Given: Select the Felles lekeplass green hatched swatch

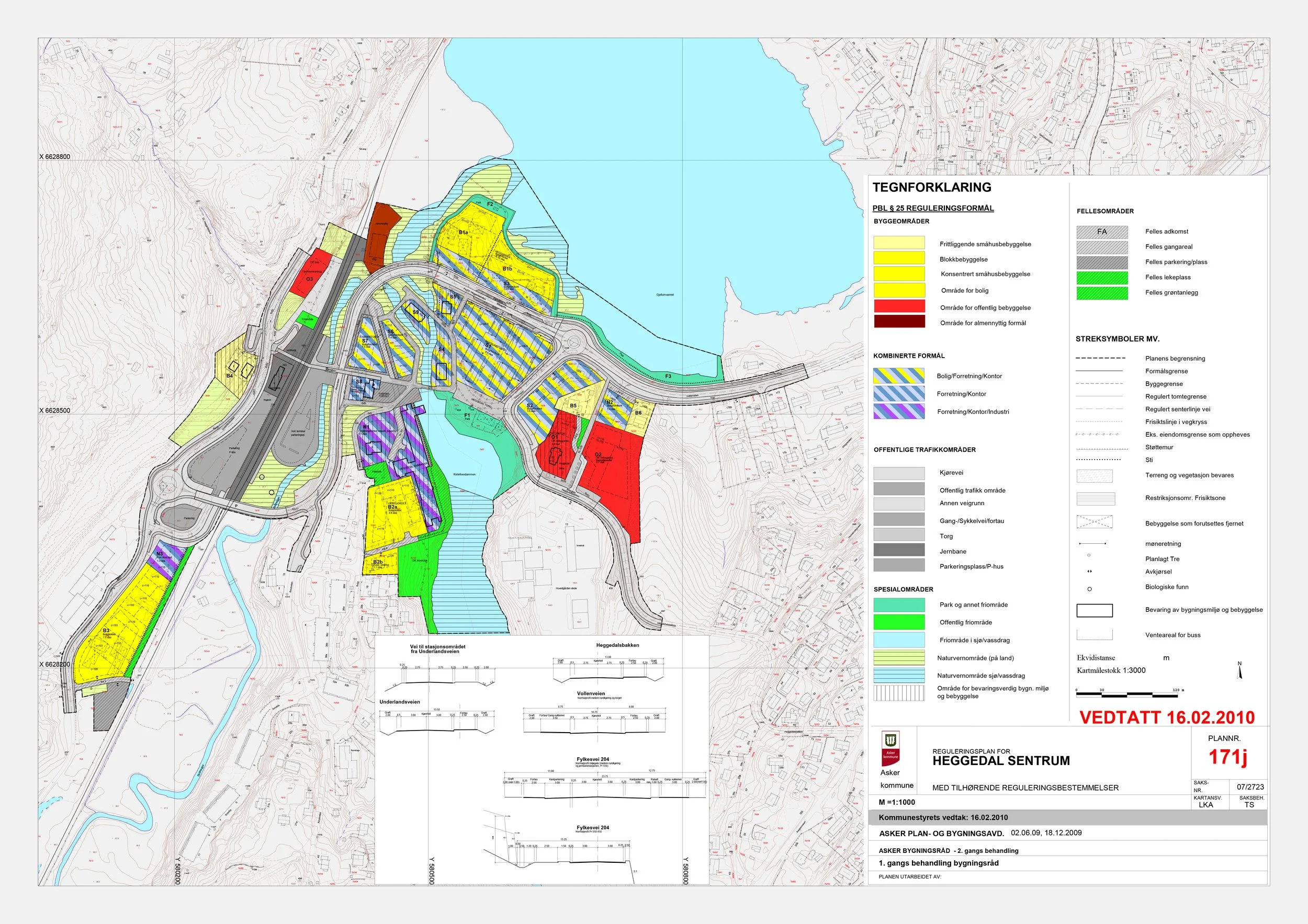Looking at the screenshot, I should tap(1102, 278).
